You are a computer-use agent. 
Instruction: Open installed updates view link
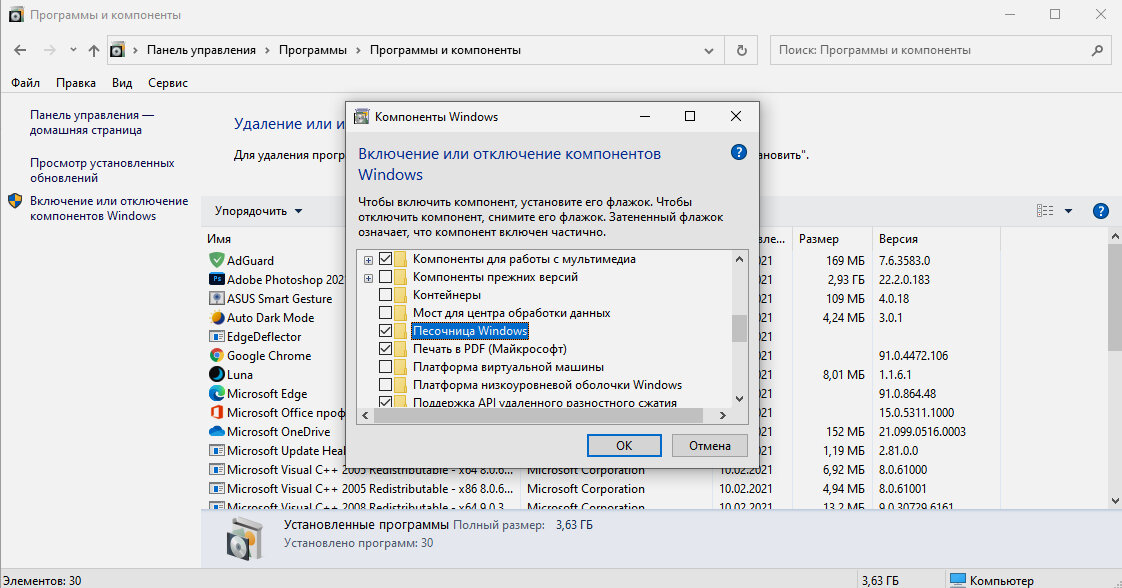click(x=102, y=170)
